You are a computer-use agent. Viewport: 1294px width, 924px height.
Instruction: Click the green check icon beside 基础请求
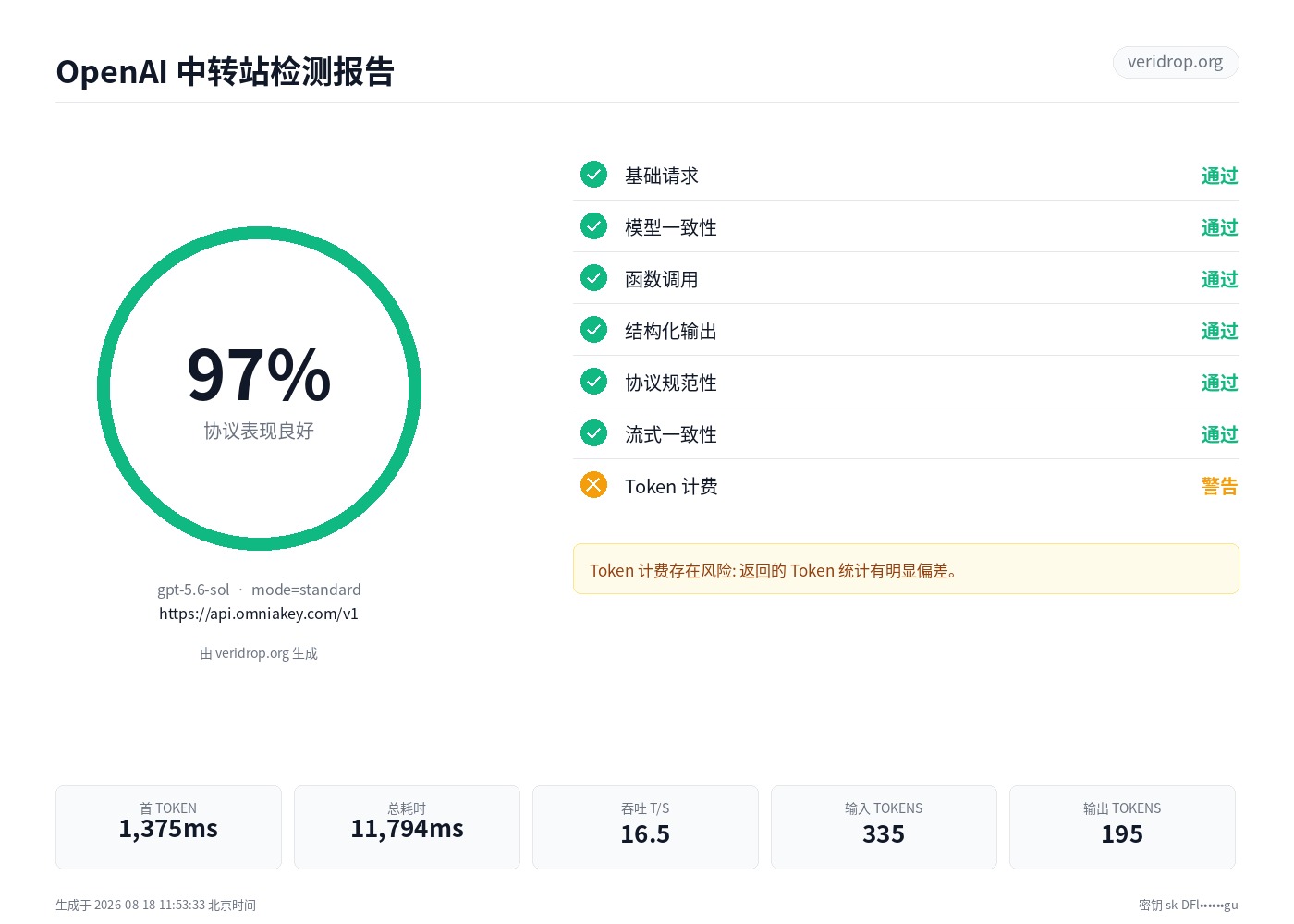point(593,175)
